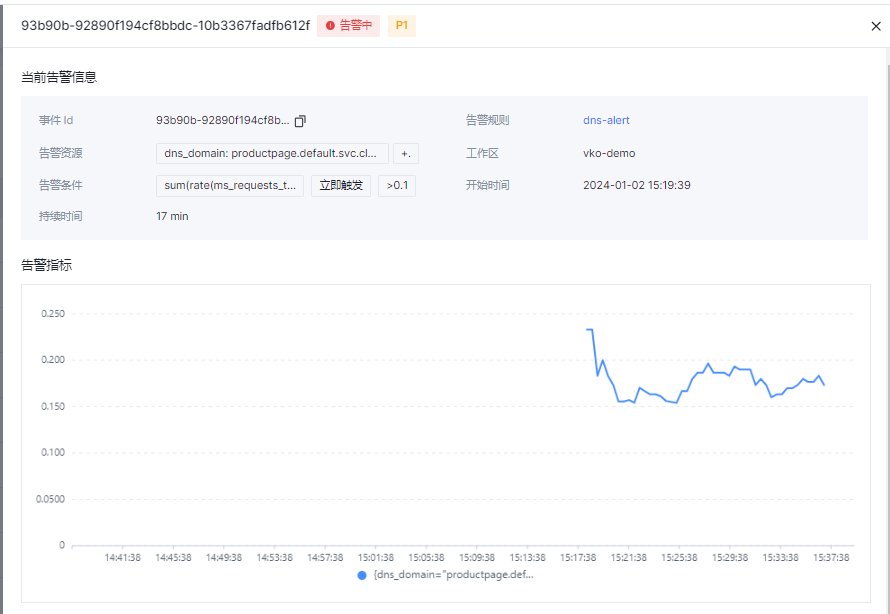
Task: Open the dns-alert rule link
Action: pos(606,120)
